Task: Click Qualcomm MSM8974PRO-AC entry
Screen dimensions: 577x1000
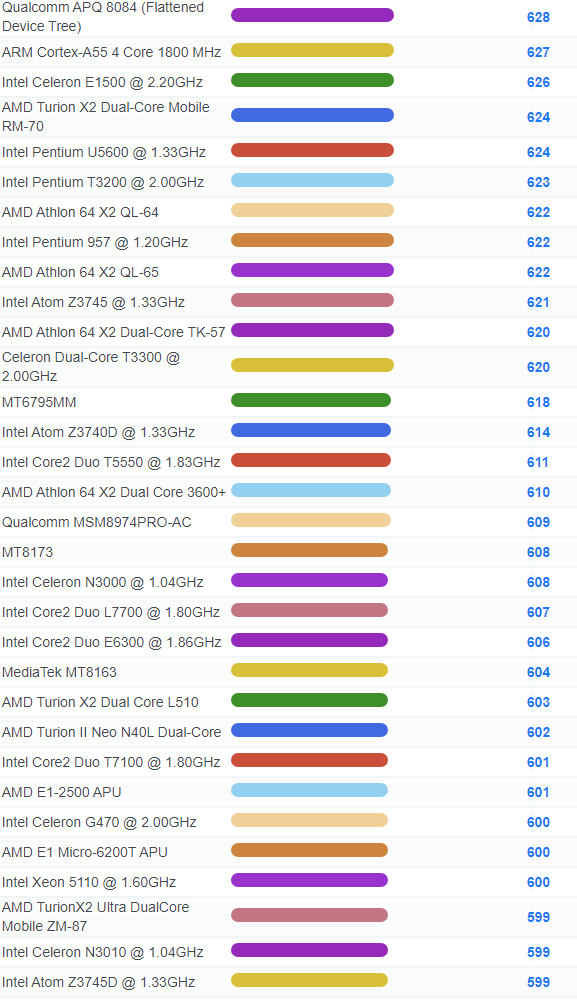Action: click(96, 522)
